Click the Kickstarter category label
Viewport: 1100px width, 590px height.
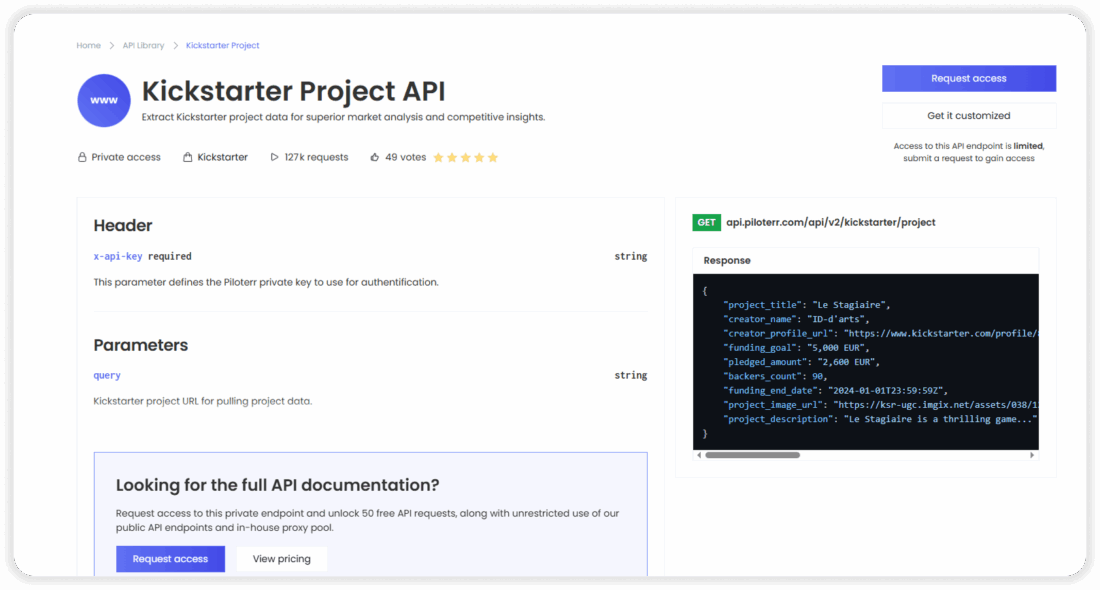coord(222,157)
